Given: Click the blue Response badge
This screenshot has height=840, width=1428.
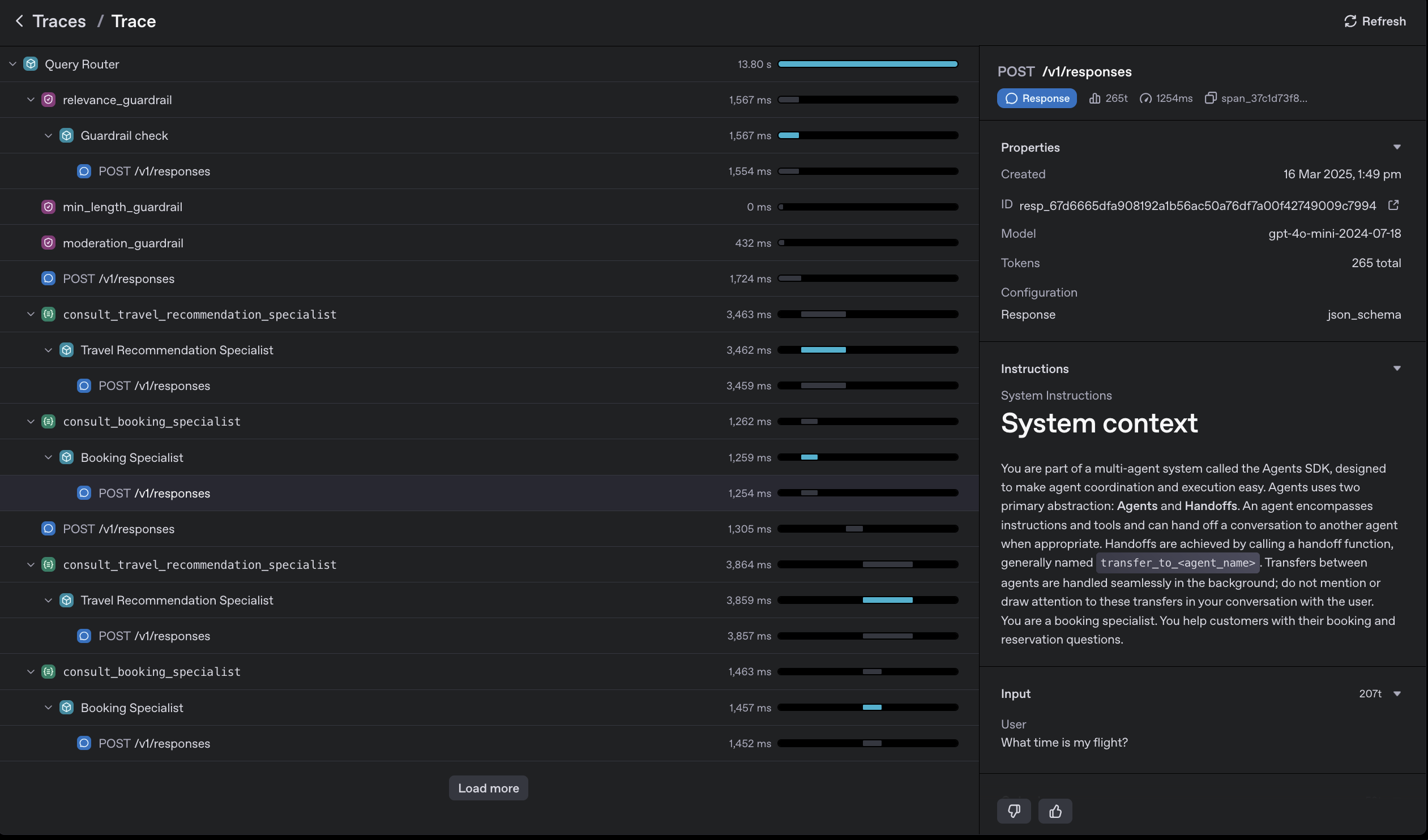Looking at the screenshot, I should [x=1036, y=98].
